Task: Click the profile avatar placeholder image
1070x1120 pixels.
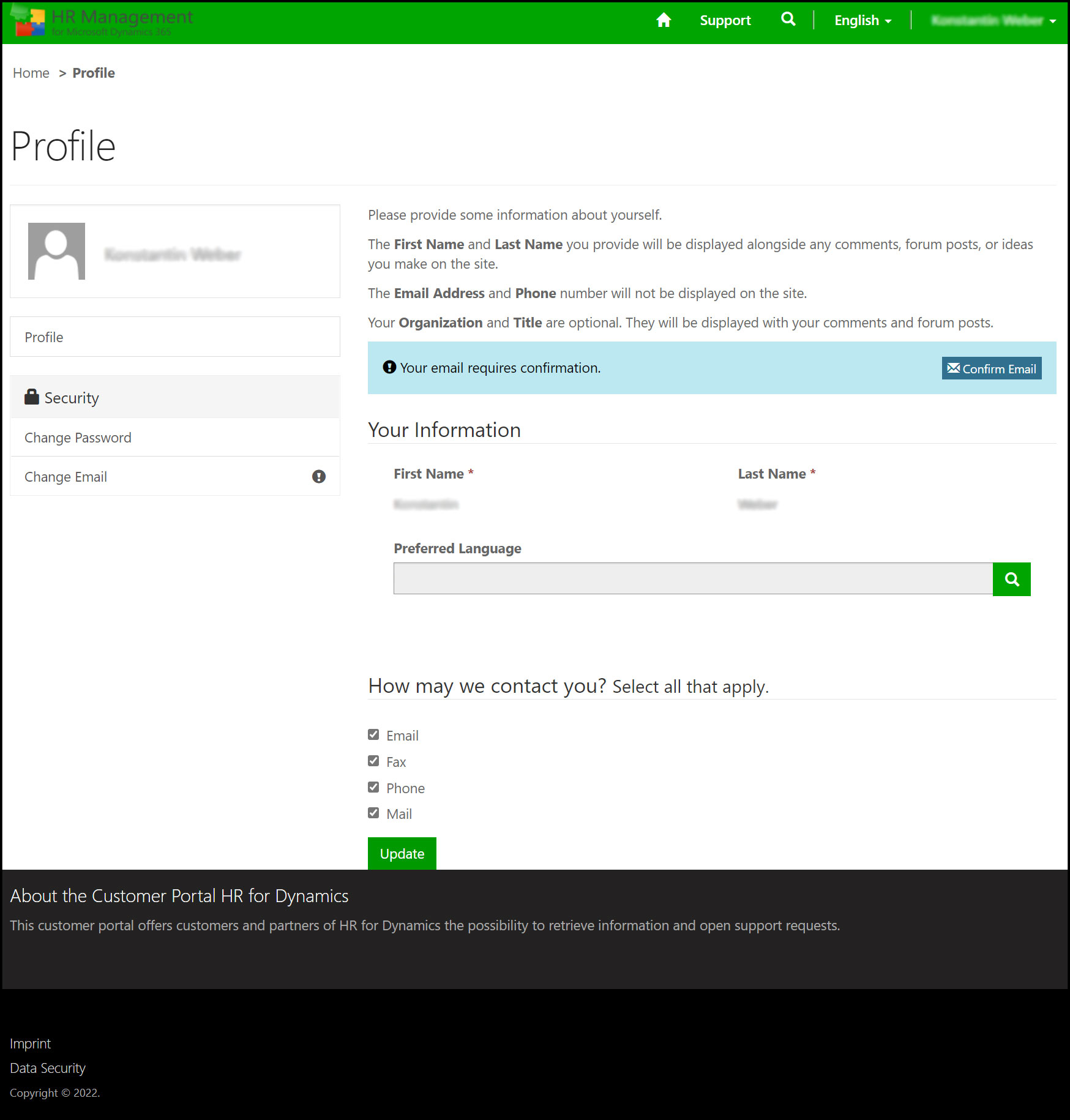Action: click(56, 251)
